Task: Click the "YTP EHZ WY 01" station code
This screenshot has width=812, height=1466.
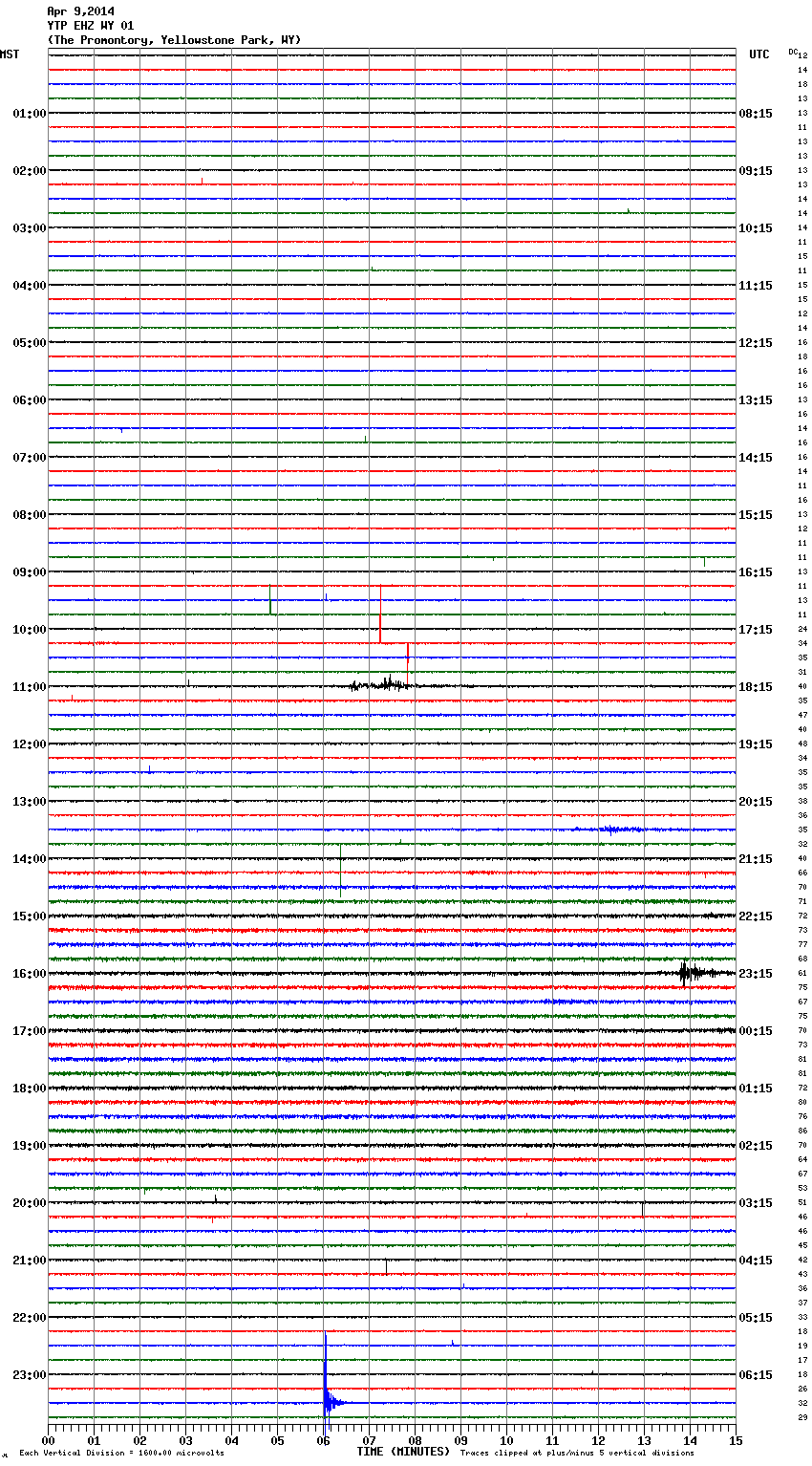Action: click(91, 26)
